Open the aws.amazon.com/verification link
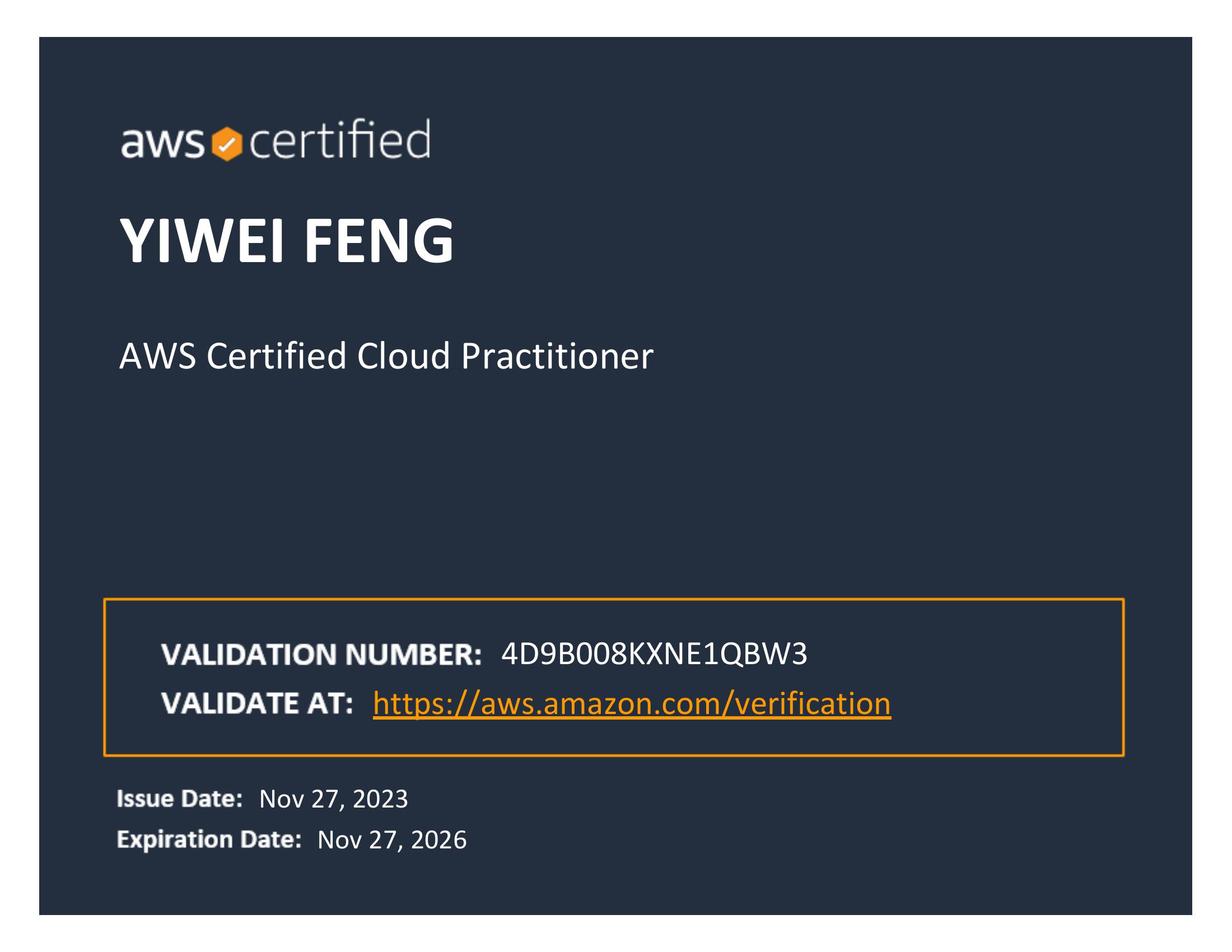This screenshot has height=952, width=1232. click(632, 704)
